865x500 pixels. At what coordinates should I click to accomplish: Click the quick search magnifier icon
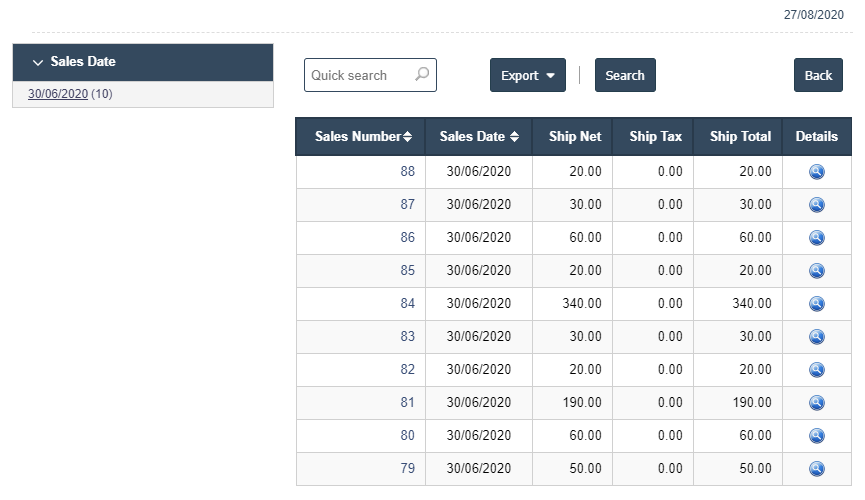point(422,74)
